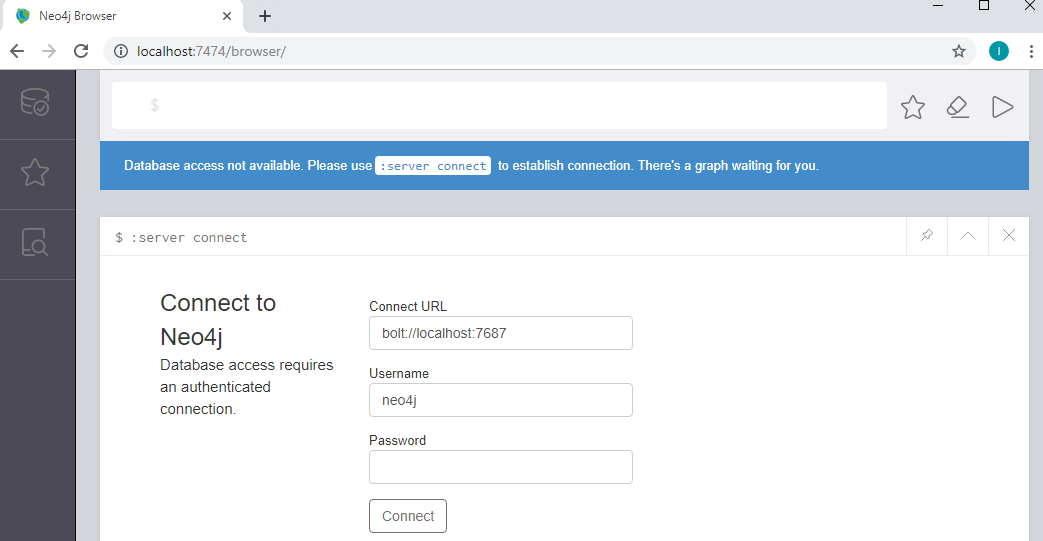Open the Chrome profile avatar
1043x541 pixels.
click(x=998, y=51)
